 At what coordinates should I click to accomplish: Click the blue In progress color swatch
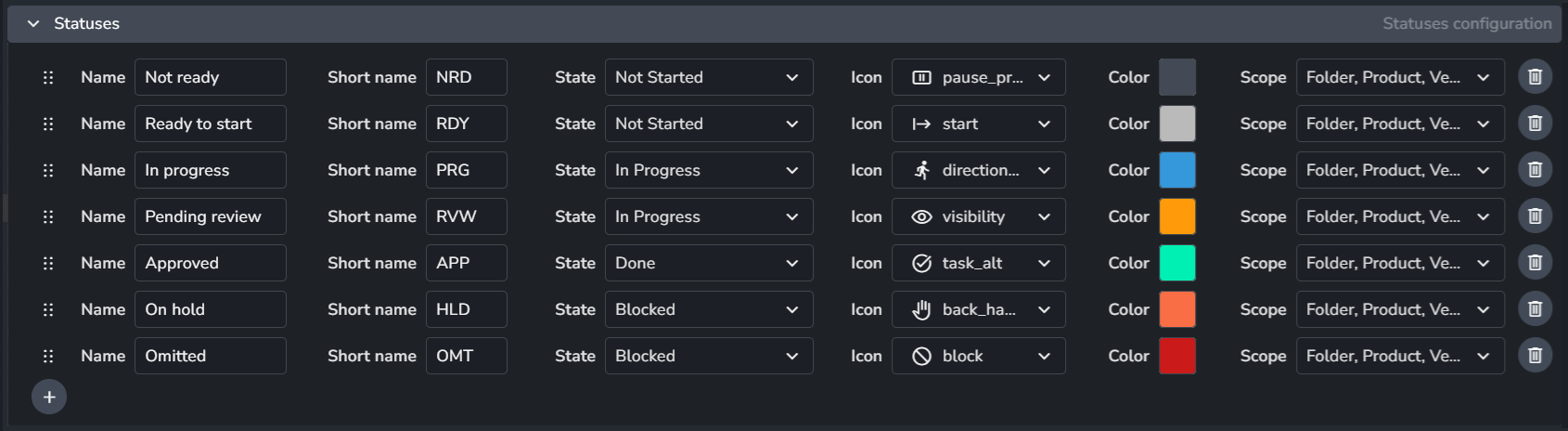(1176, 170)
